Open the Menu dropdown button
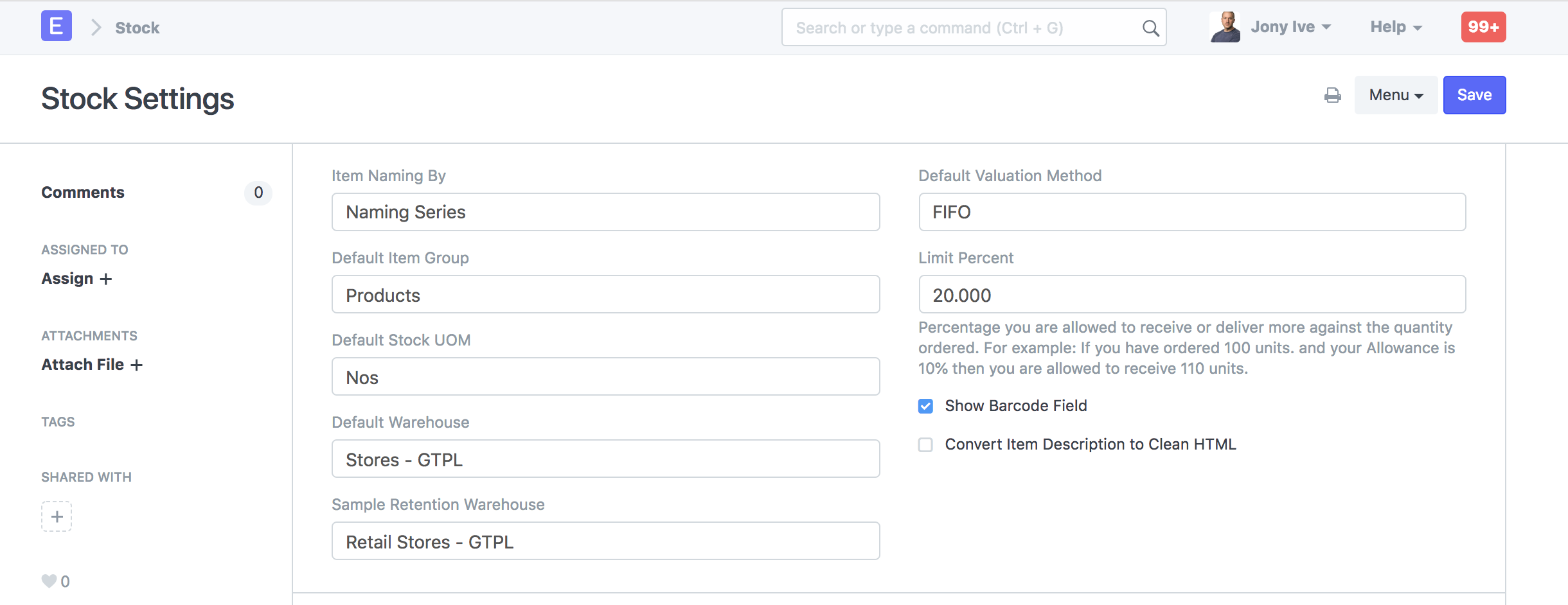The height and width of the screenshot is (605, 1568). coord(1396,95)
